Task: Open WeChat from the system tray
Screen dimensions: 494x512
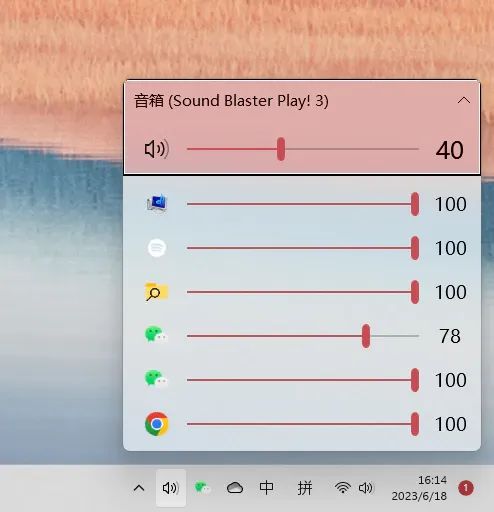Action: (x=202, y=488)
